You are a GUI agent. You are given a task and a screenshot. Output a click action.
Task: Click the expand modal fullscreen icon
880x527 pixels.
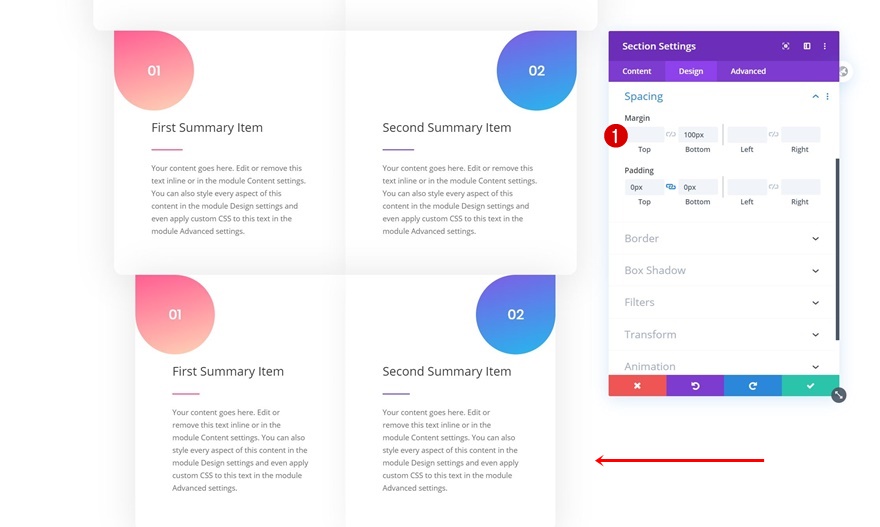pyautogui.click(x=786, y=46)
